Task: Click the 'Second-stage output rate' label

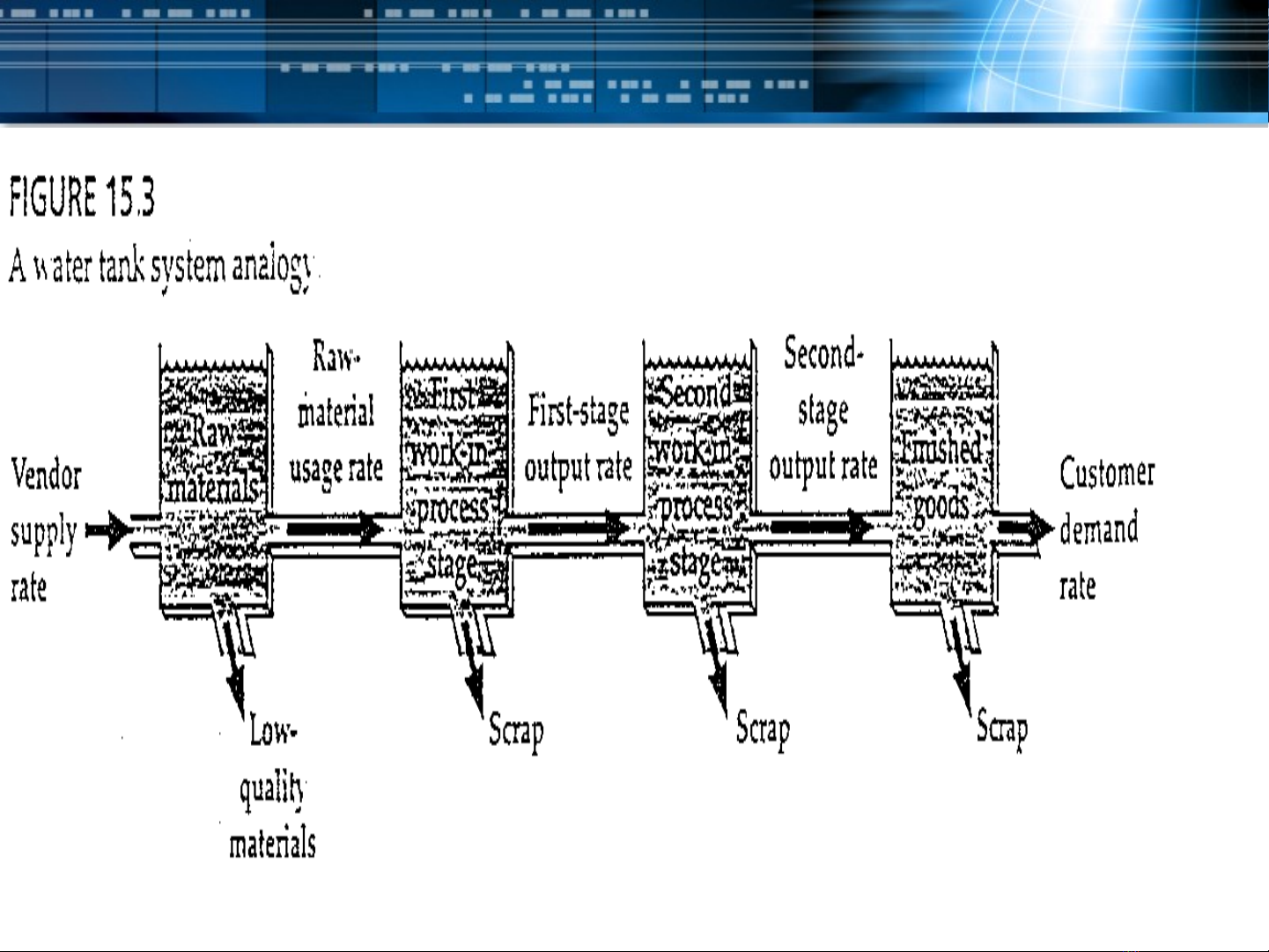Action: [x=823, y=410]
